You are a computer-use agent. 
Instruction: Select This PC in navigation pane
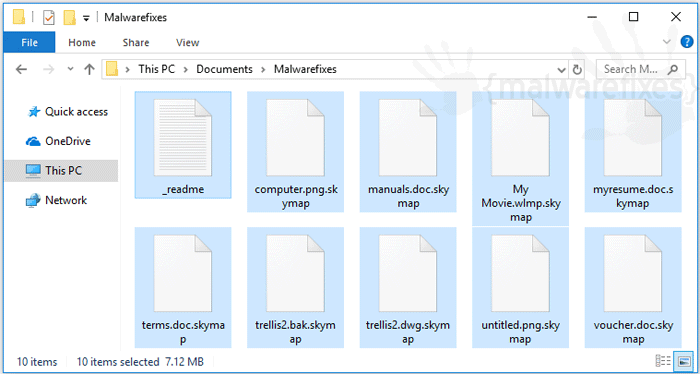pyautogui.click(x=62, y=170)
